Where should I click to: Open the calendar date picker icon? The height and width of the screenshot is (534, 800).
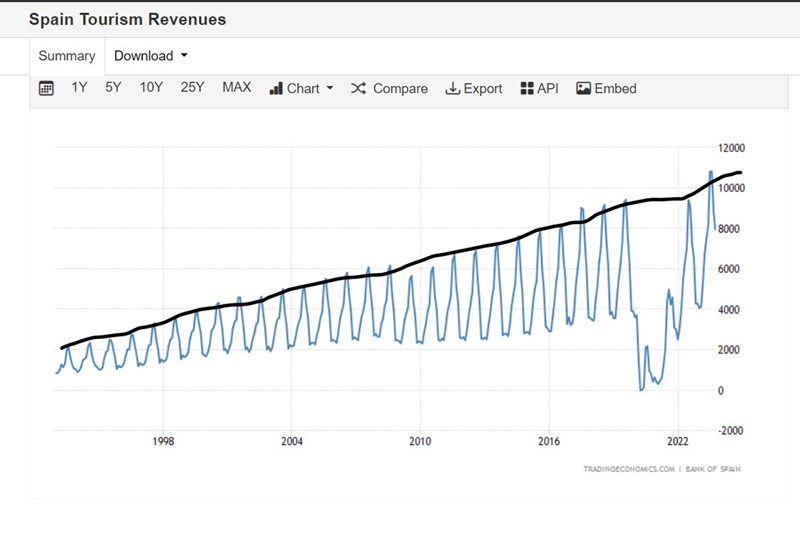point(46,88)
